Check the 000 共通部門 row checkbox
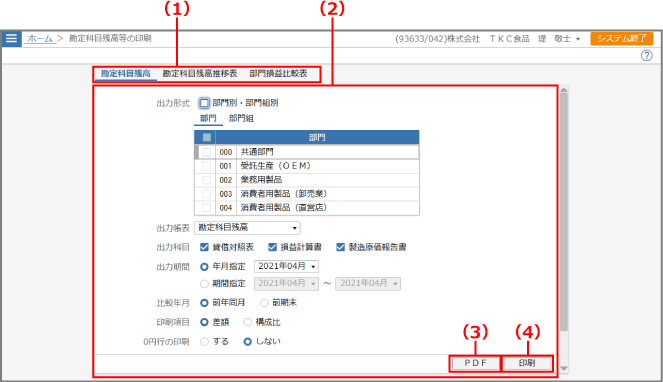Screen dimensions: 663x382 pos(206,152)
